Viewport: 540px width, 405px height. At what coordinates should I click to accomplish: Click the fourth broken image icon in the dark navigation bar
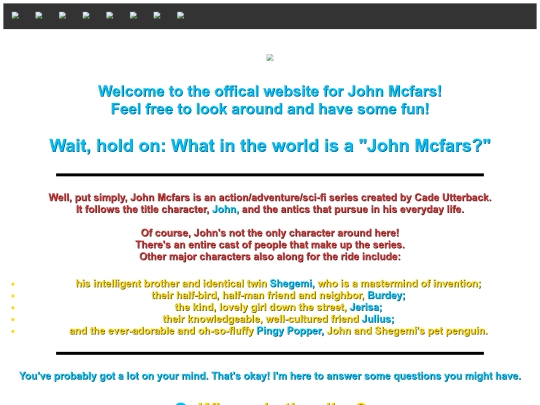coord(86,15)
